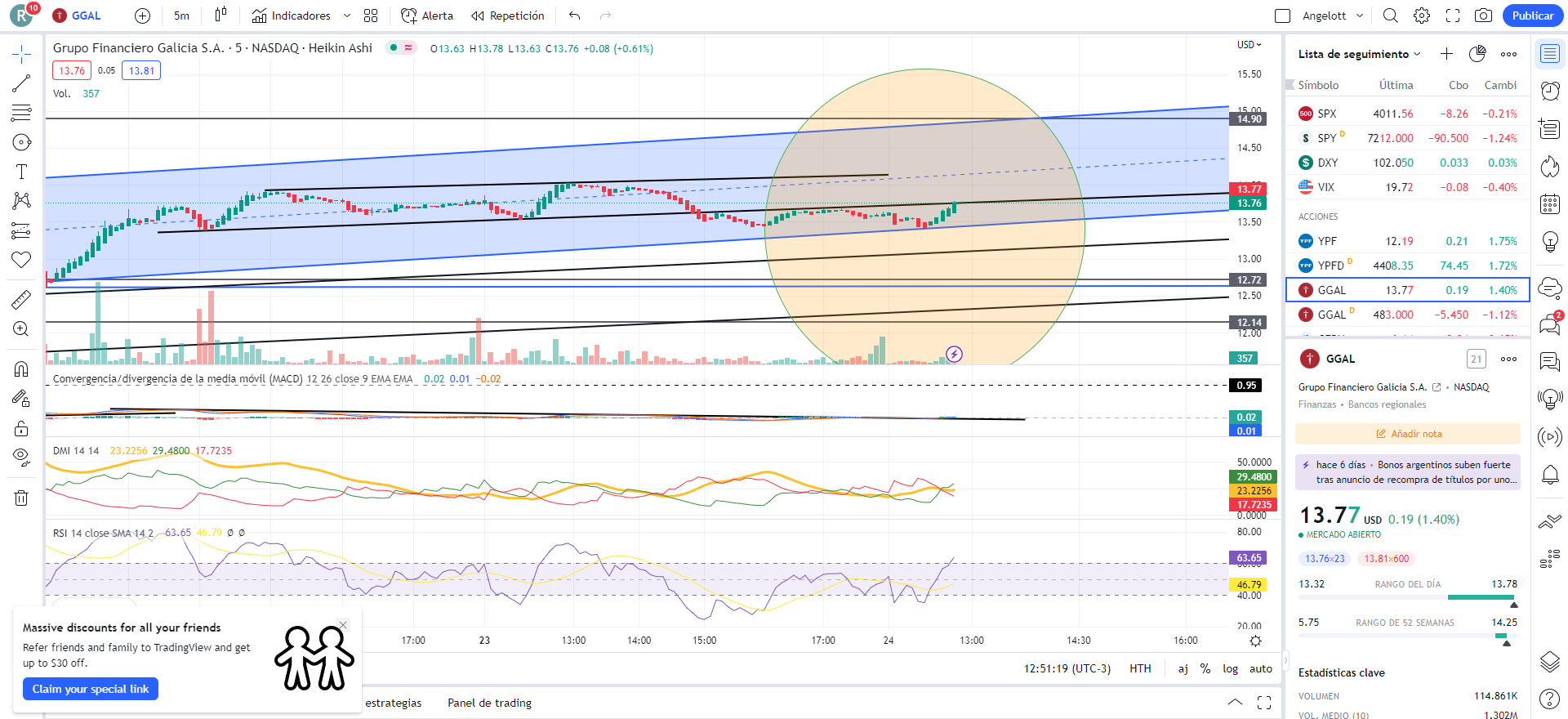Take a chart snapshot with camera
The width and height of the screenshot is (1568, 719).
1484,16
